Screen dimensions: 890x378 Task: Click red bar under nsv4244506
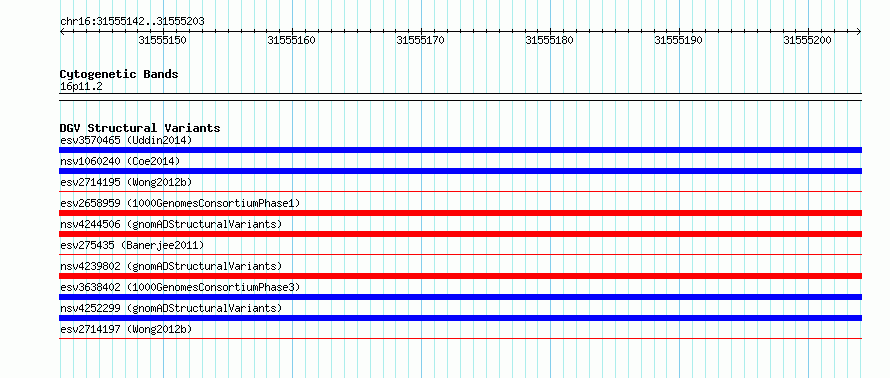click(460, 234)
